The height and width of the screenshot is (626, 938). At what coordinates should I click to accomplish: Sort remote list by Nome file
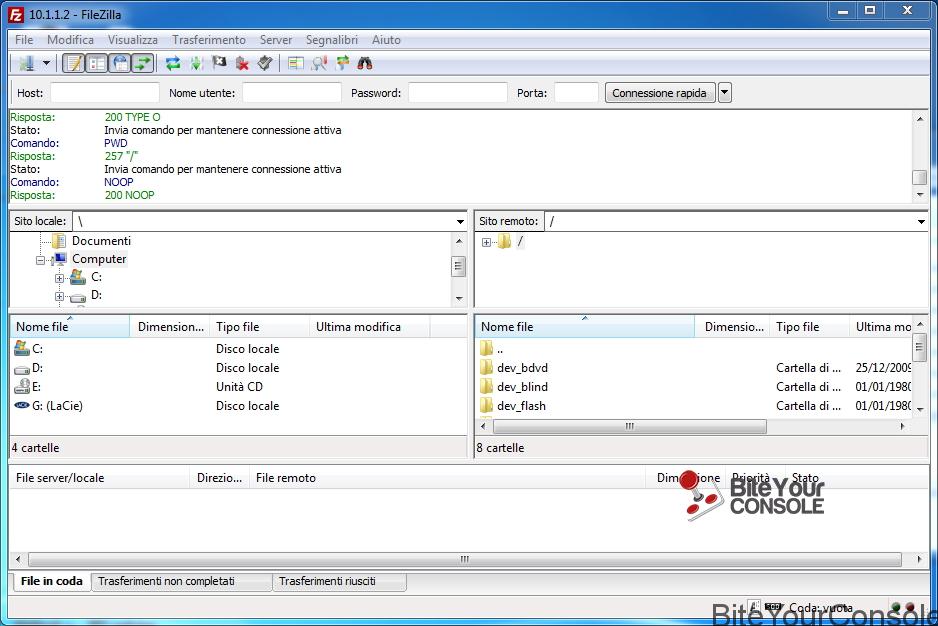pyautogui.click(x=584, y=327)
